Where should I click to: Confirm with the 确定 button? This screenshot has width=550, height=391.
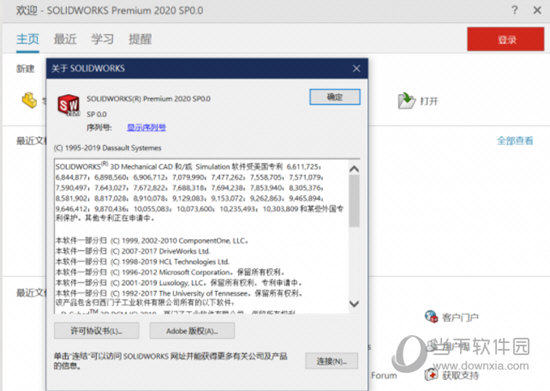335,97
